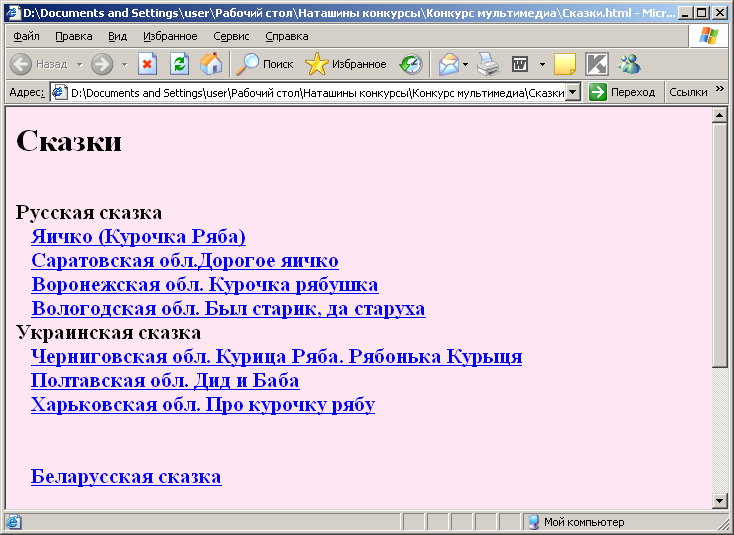The image size is (734, 535).
Task: Open the Forward history dropdown arrow
Action: [125, 64]
